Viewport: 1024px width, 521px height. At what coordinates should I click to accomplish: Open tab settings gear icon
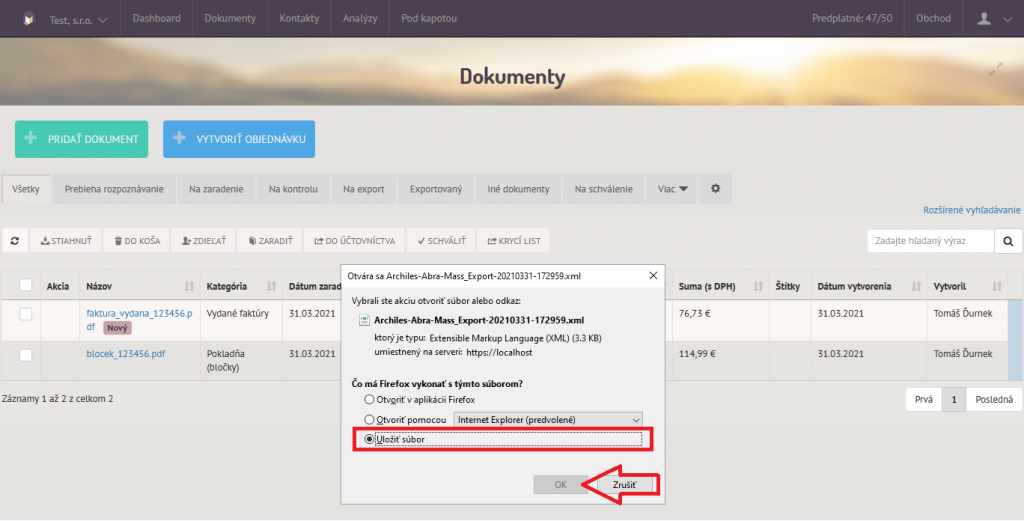tap(715, 188)
